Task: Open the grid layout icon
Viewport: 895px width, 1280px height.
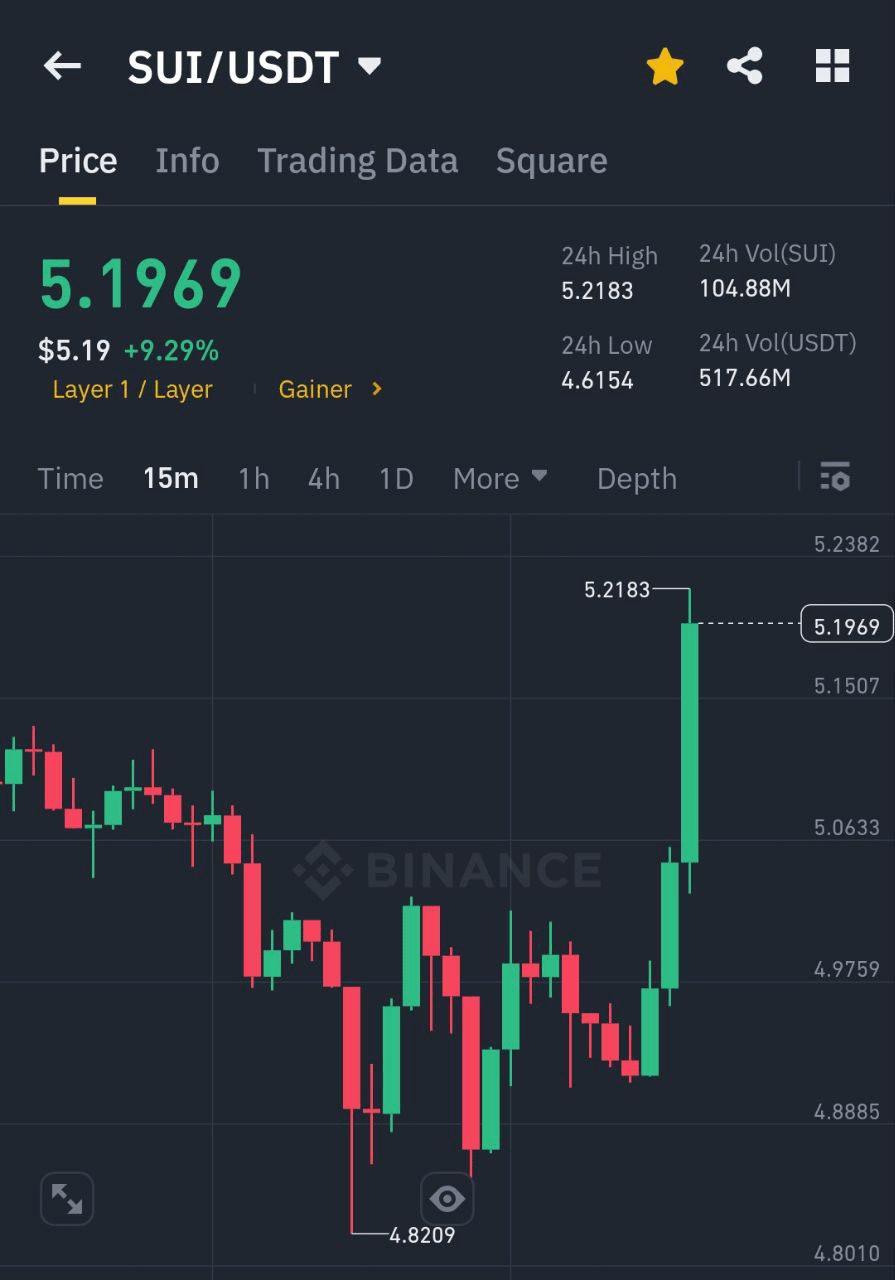Action: 832,67
